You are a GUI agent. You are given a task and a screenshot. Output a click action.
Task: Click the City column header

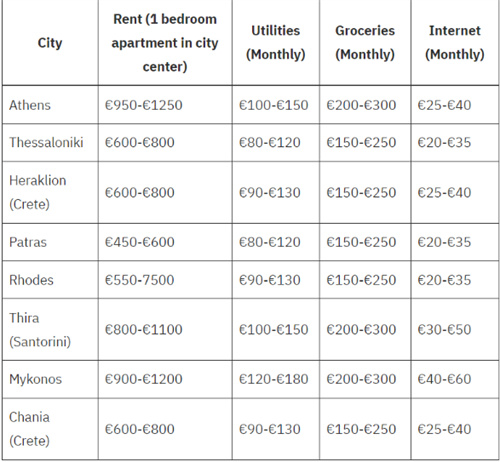coord(50,43)
